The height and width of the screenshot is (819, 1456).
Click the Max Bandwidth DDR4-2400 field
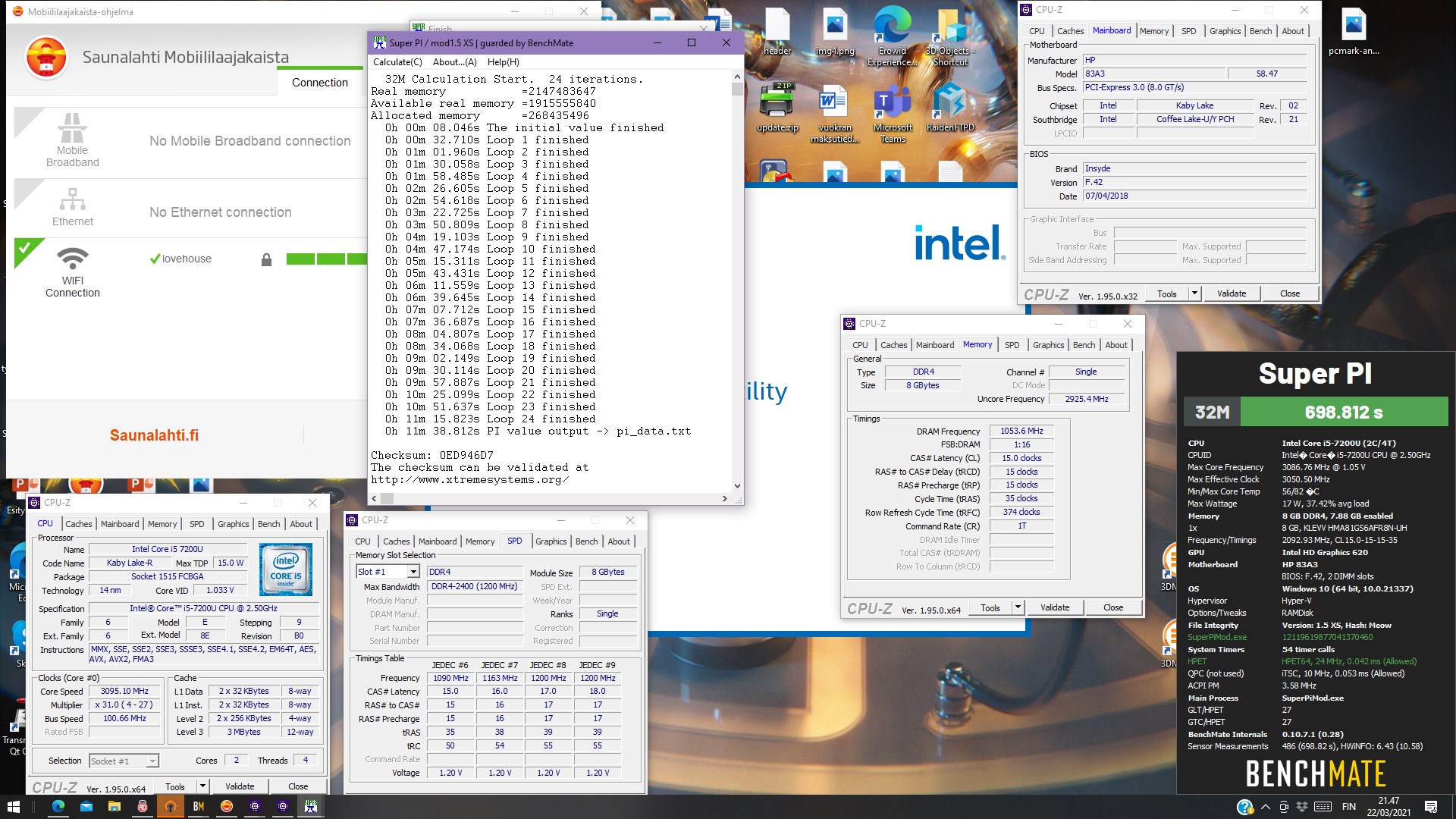474,586
